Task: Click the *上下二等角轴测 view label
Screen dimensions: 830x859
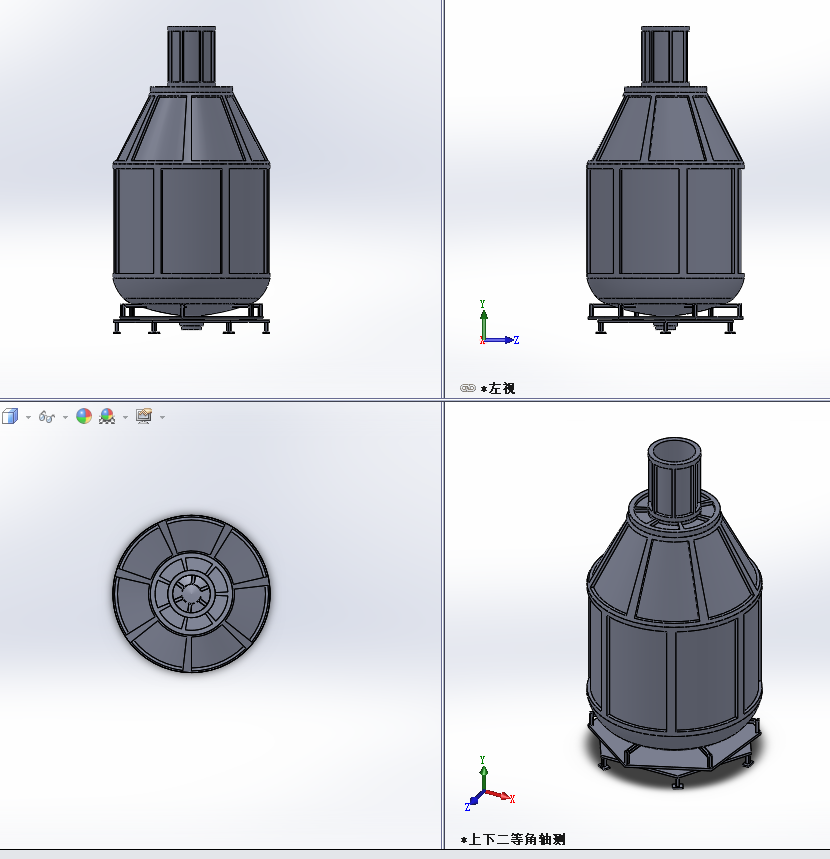Action: (513, 839)
